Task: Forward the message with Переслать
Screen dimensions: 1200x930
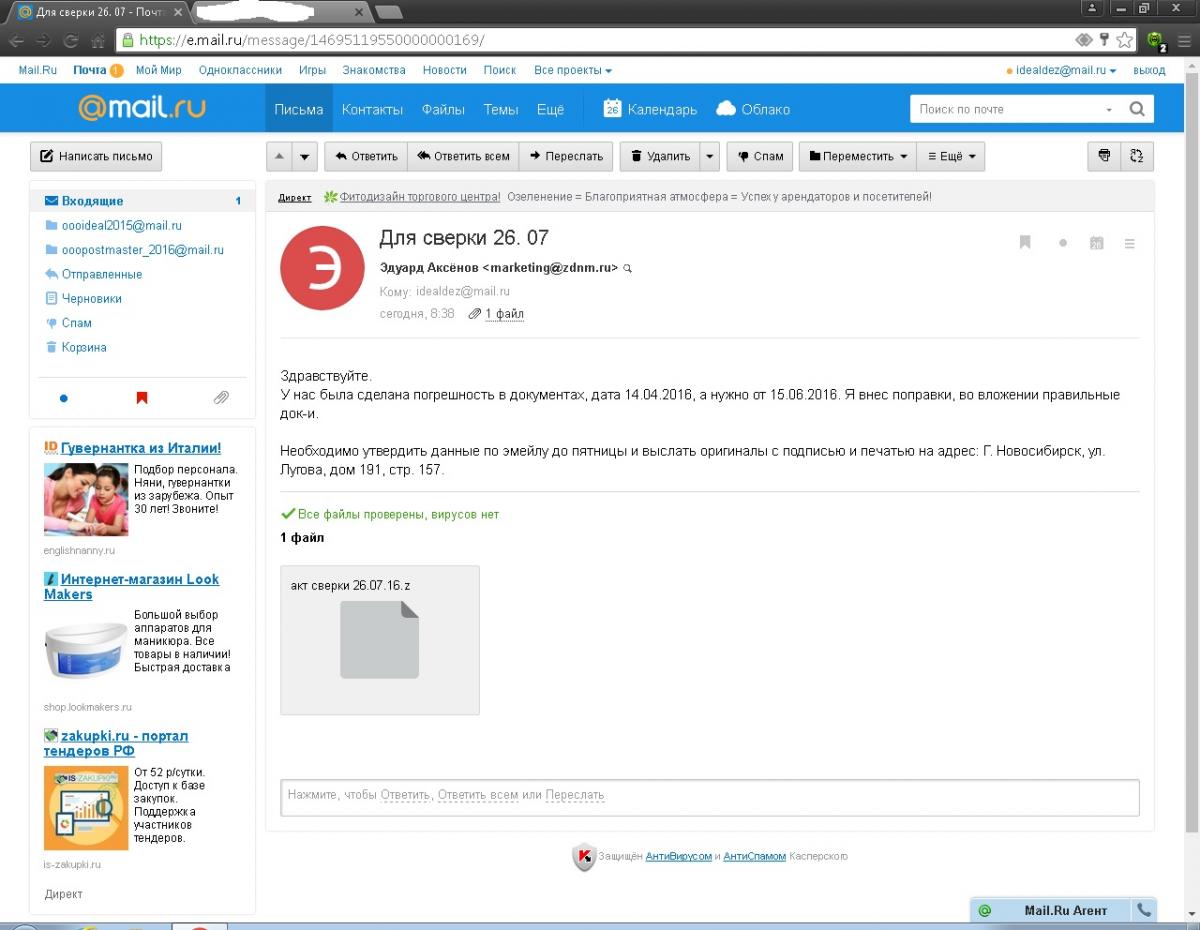Action: [x=567, y=156]
